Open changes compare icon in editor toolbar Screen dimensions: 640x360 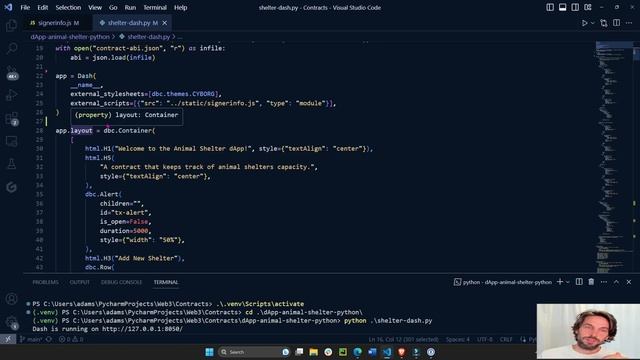[x=604, y=23]
